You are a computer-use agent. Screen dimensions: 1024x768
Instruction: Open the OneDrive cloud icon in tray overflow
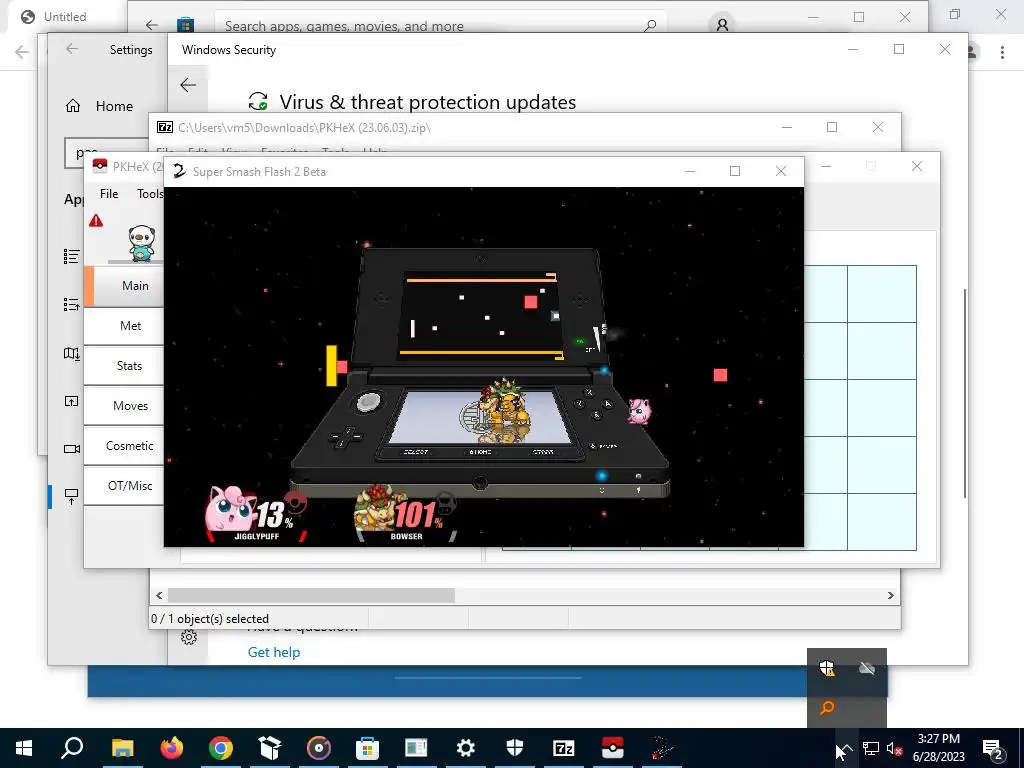(x=867, y=668)
